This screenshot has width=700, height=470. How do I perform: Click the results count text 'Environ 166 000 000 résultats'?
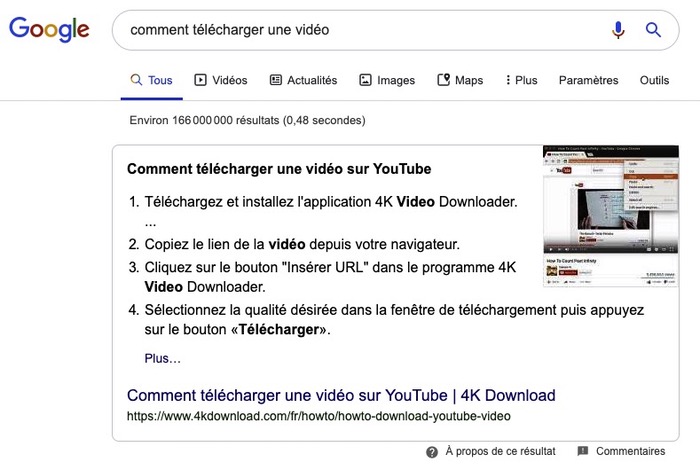[x=204, y=121]
